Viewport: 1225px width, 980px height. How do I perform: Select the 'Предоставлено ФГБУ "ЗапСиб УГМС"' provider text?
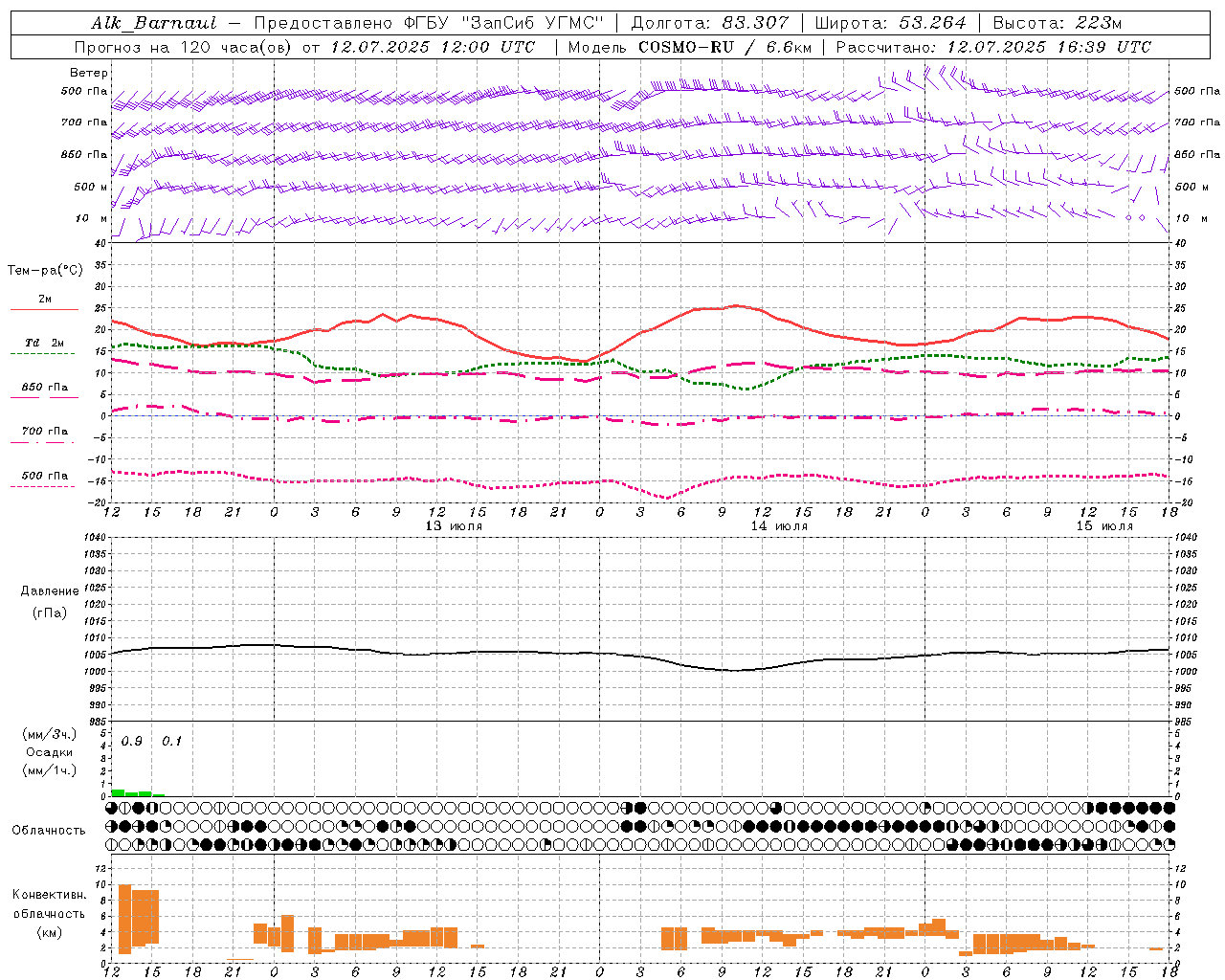(429, 23)
